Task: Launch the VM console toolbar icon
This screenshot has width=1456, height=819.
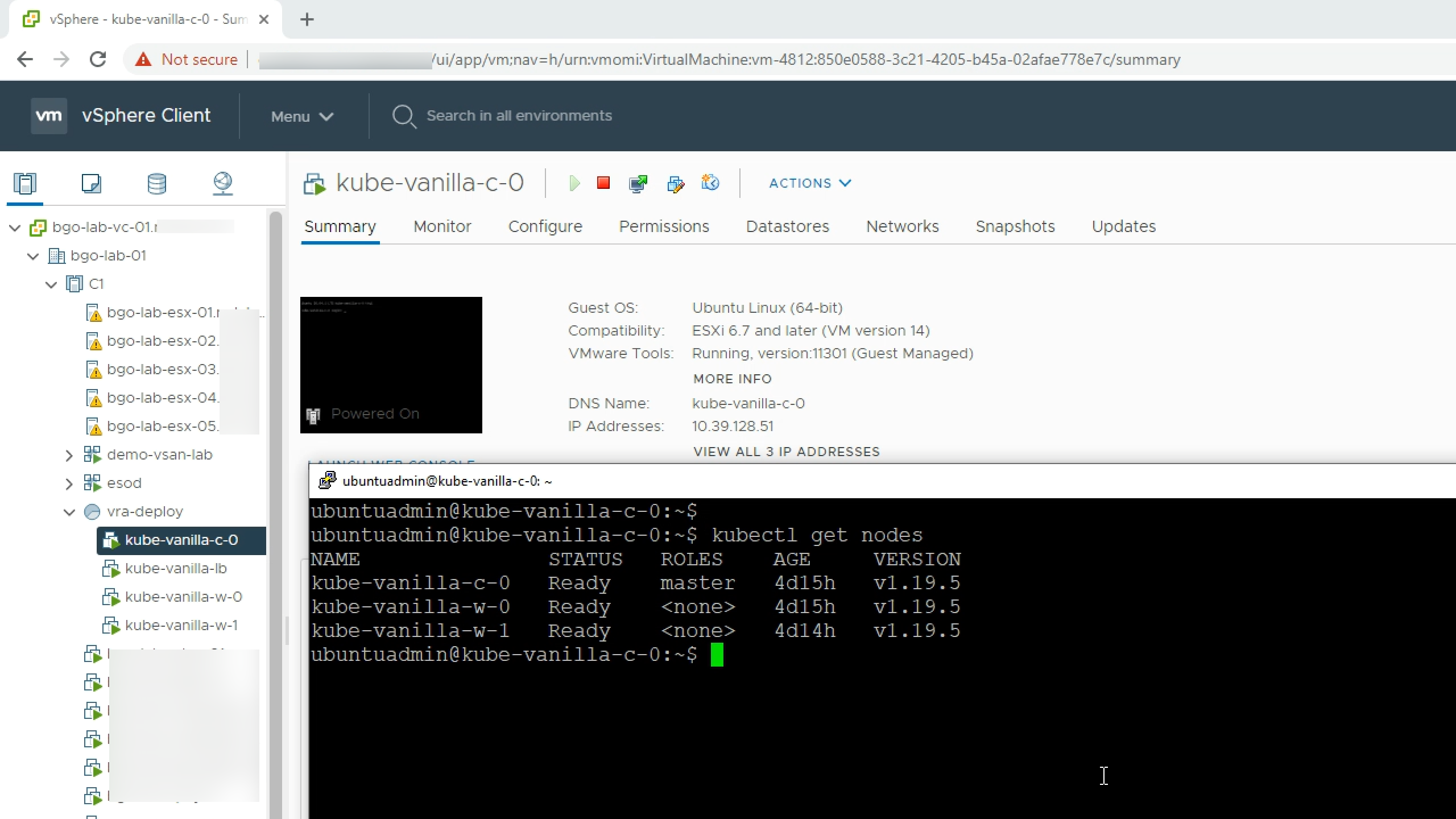Action: click(x=638, y=183)
